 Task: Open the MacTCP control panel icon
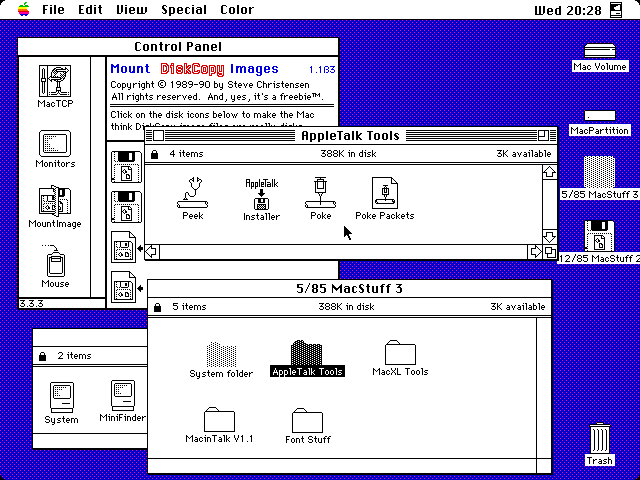(55, 81)
